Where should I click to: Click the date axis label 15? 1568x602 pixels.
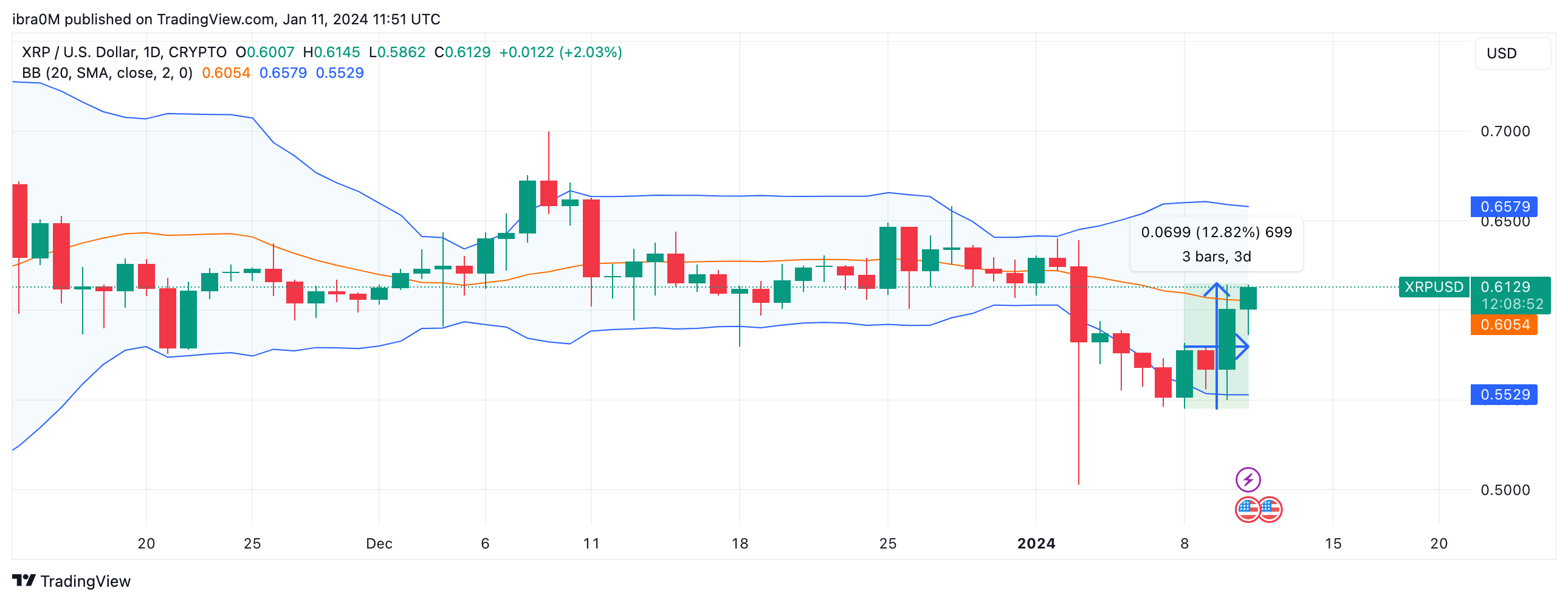(x=1333, y=544)
